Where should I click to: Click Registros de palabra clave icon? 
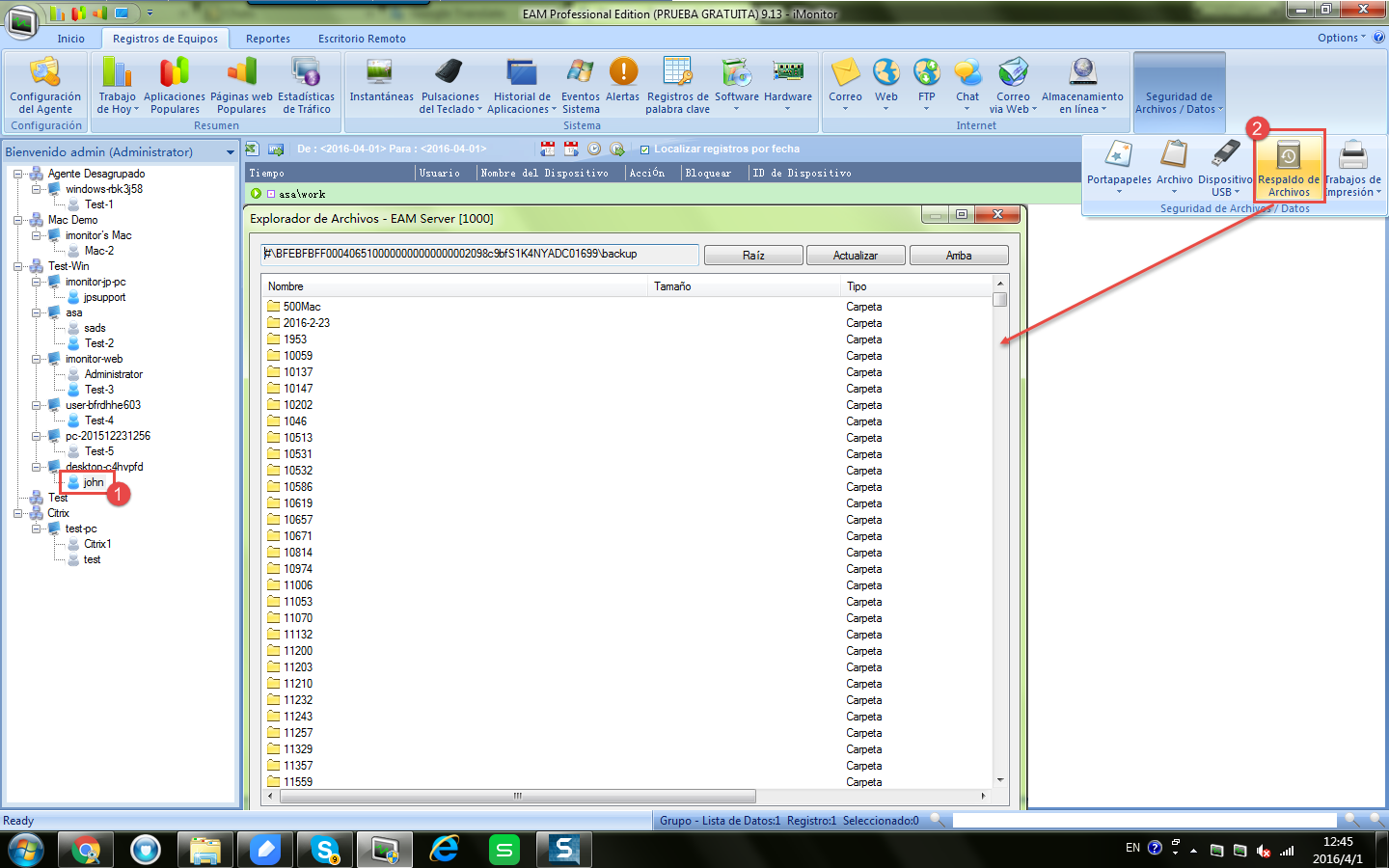[677, 79]
